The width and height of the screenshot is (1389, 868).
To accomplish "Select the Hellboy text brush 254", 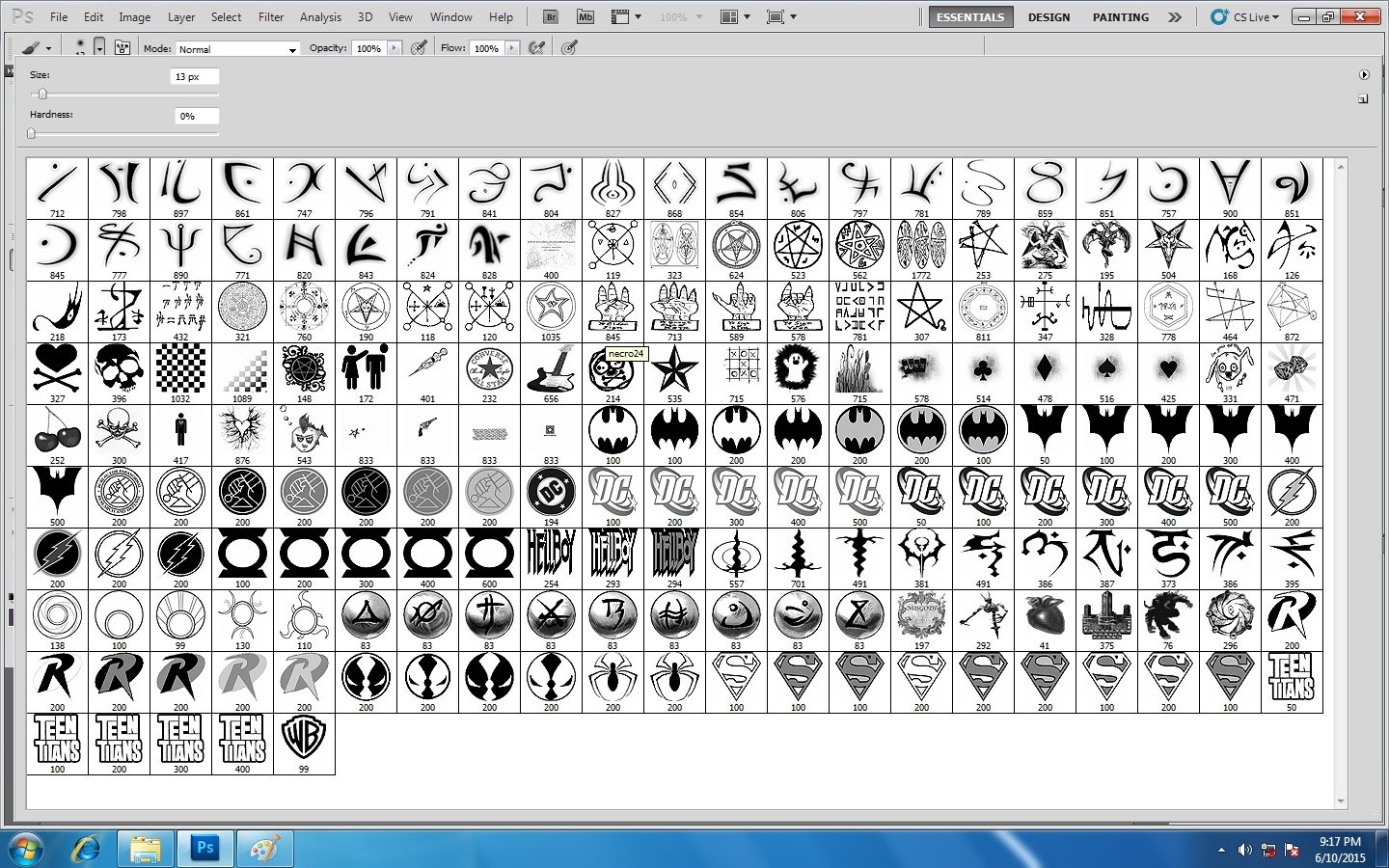I will click(551, 558).
